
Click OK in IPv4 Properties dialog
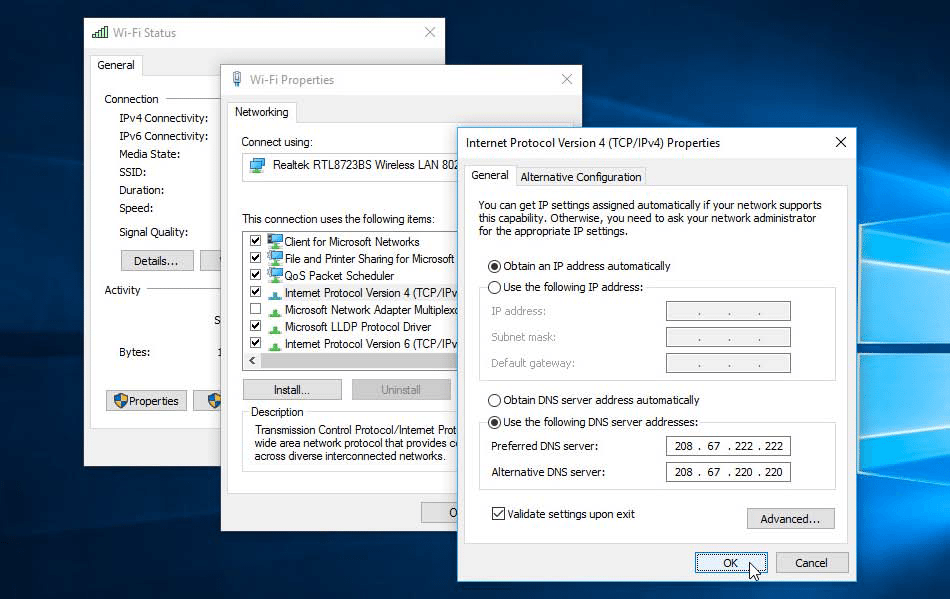(731, 563)
